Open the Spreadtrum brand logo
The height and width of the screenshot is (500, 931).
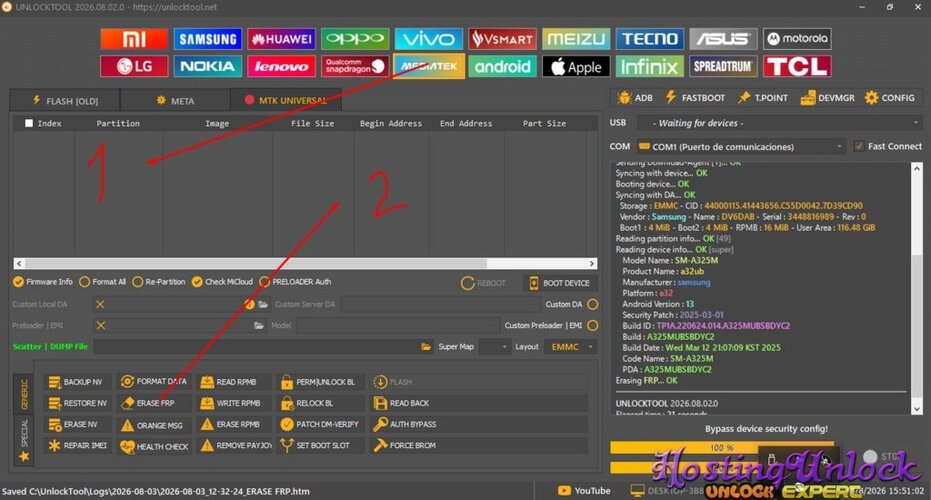[x=723, y=67]
